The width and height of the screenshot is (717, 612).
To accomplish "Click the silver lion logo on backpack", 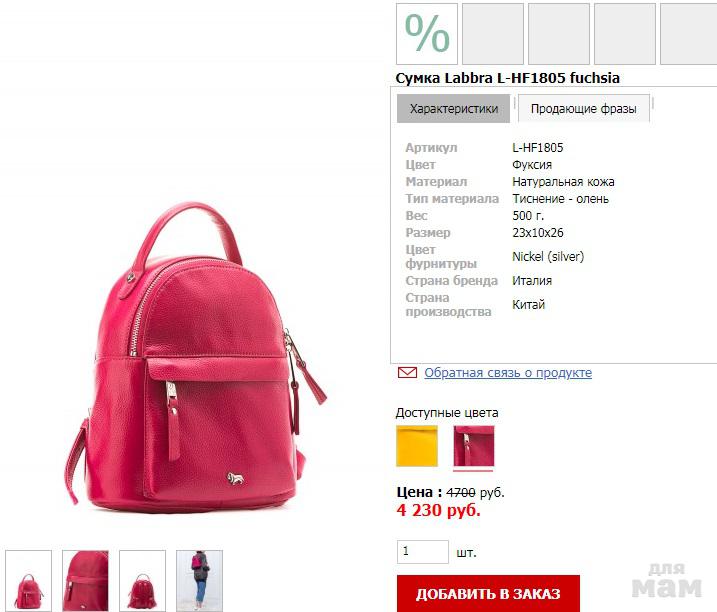I will click(235, 479).
